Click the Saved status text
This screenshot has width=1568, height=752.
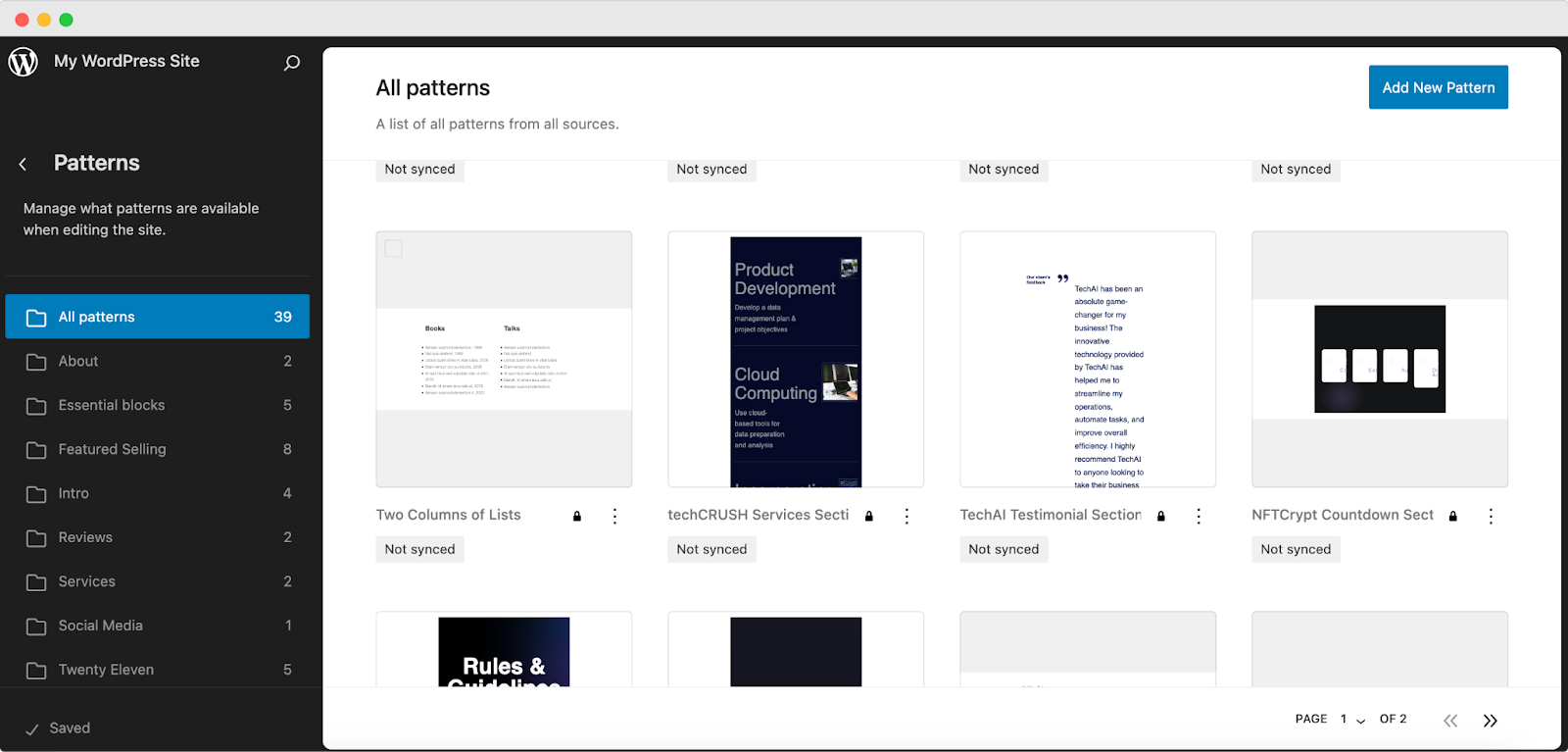click(70, 728)
